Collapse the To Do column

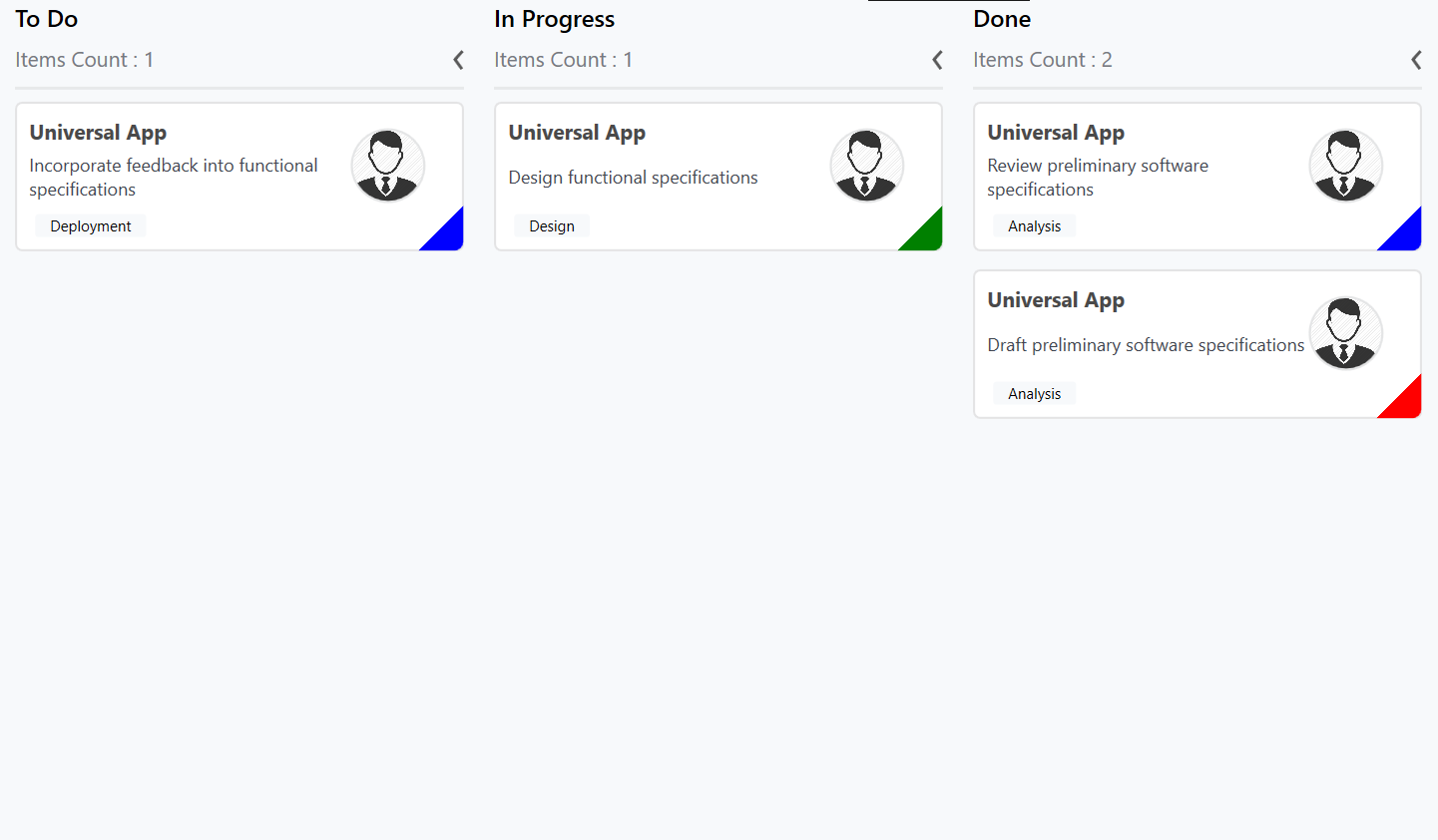[x=458, y=60]
